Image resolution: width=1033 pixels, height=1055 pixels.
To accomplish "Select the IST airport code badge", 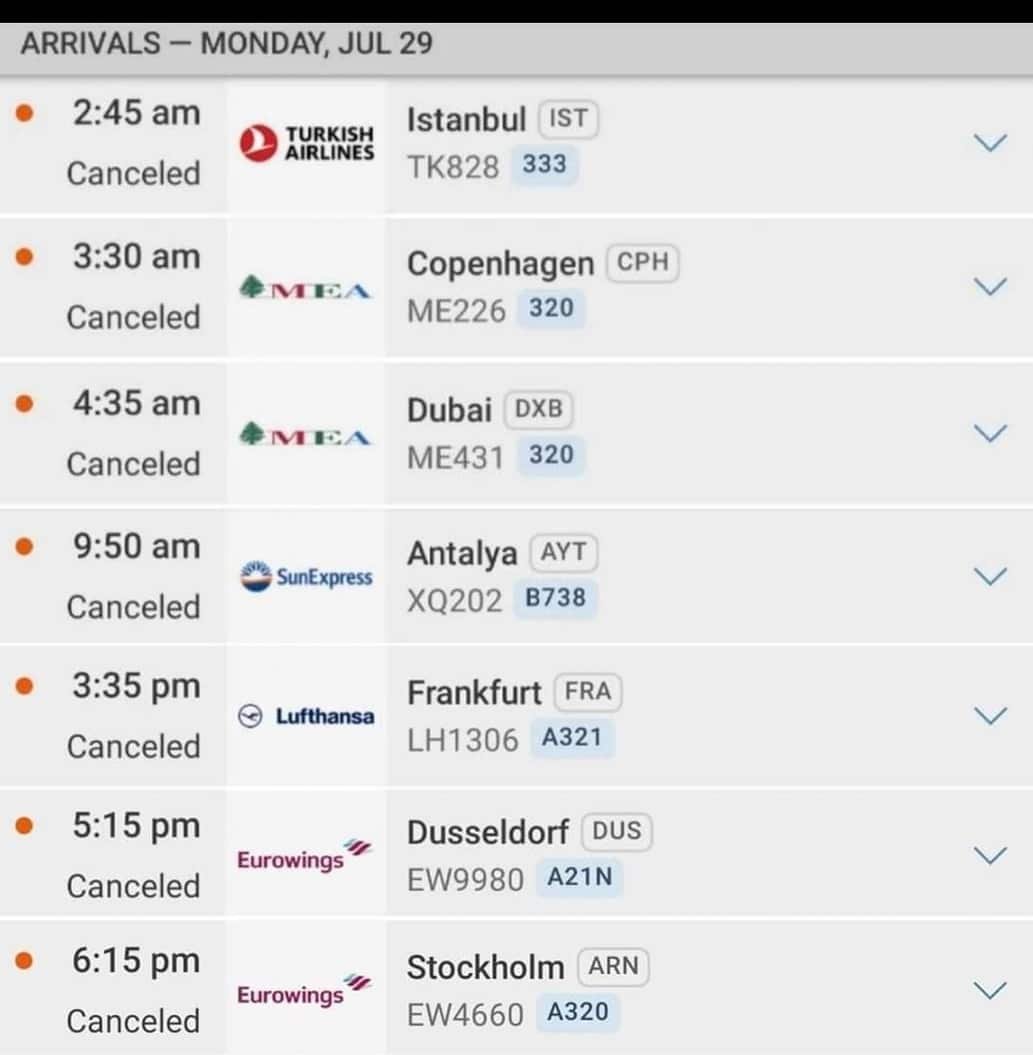I will (x=568, y=119).
